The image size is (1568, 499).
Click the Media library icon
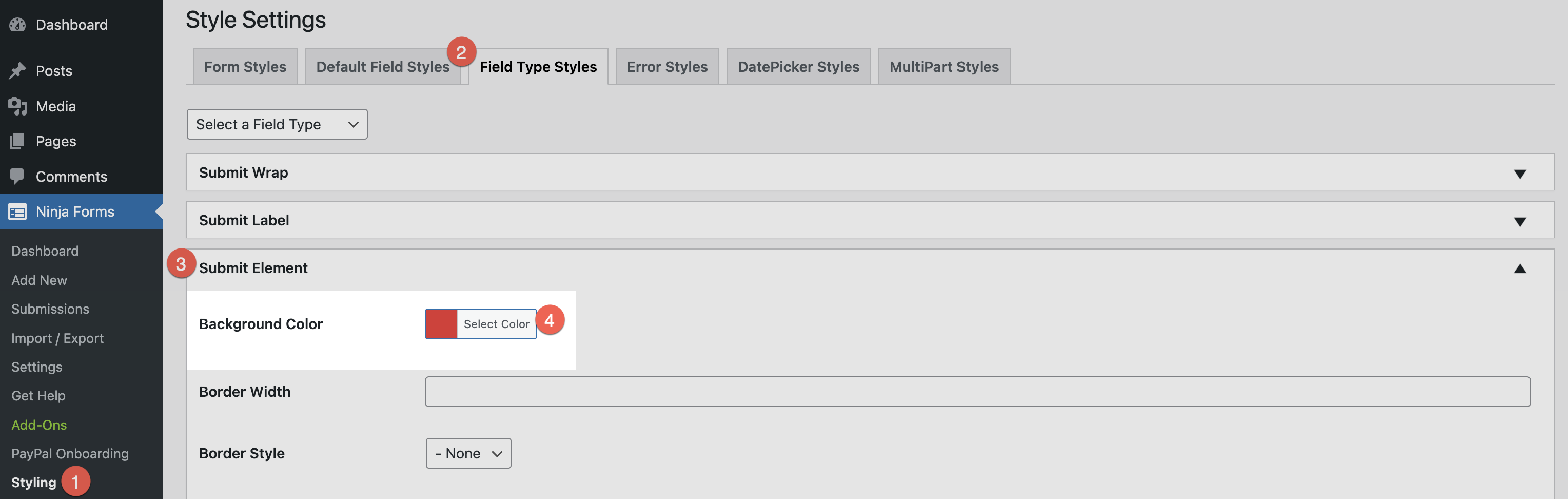pos(17,106)
